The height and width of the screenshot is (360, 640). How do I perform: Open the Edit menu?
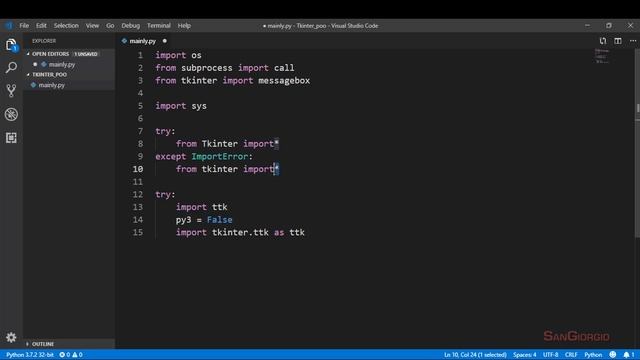tap(41, 25)
